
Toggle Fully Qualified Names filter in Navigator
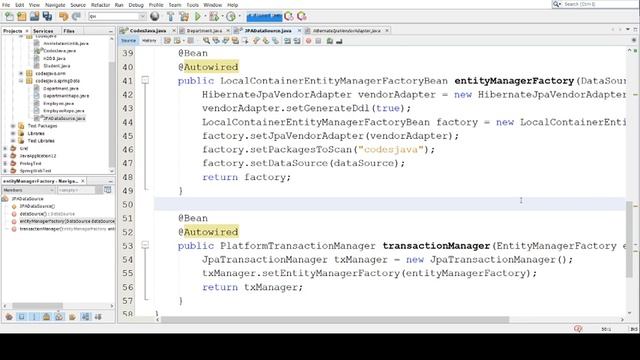pos(72,317)
